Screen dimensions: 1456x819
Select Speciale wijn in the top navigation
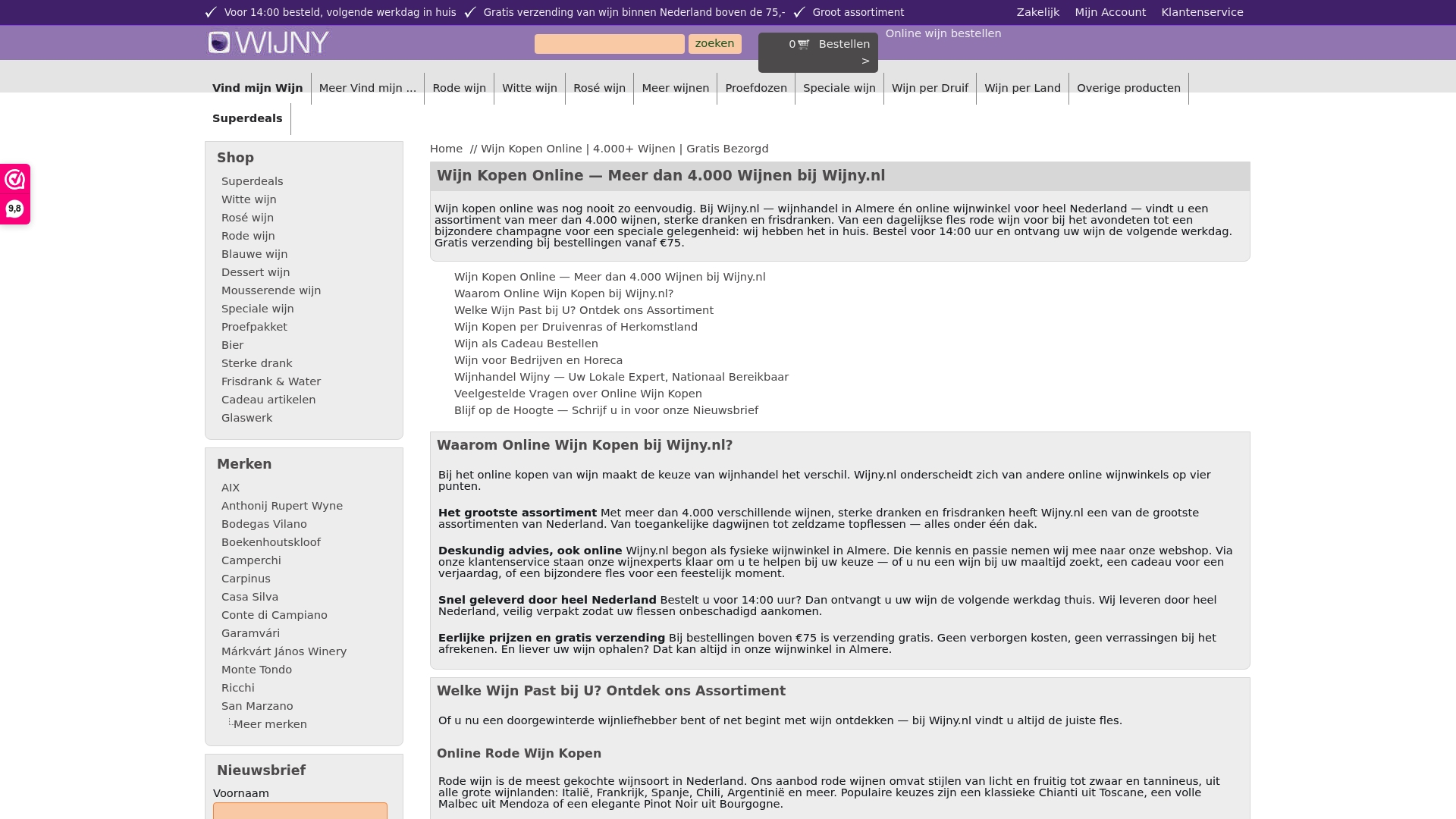(839, 88)
